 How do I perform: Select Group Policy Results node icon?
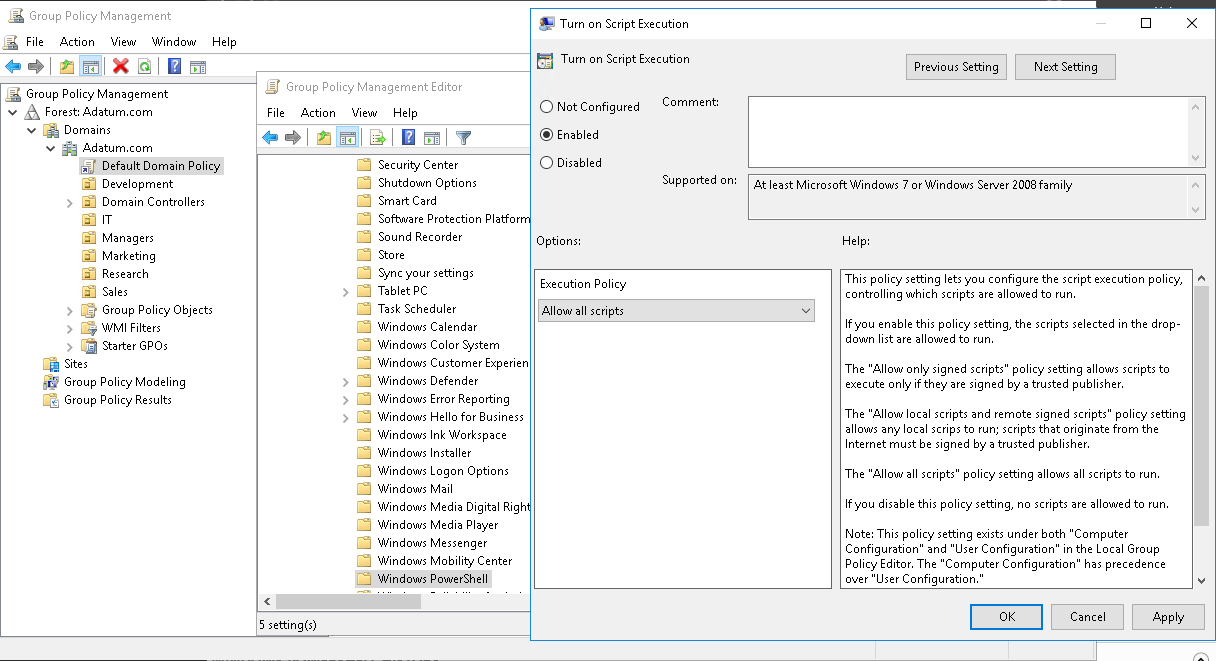point(51,400)
